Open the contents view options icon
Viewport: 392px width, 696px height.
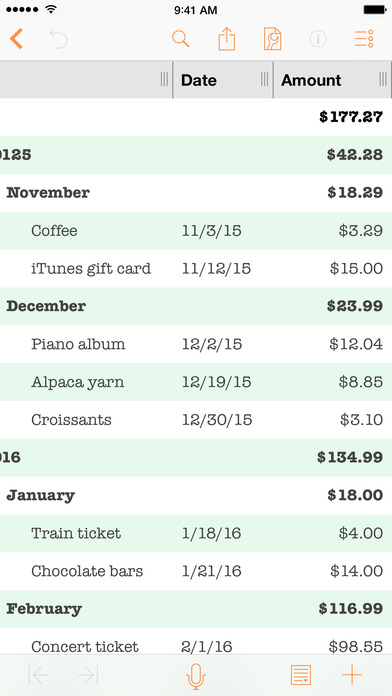pos(364,39)
